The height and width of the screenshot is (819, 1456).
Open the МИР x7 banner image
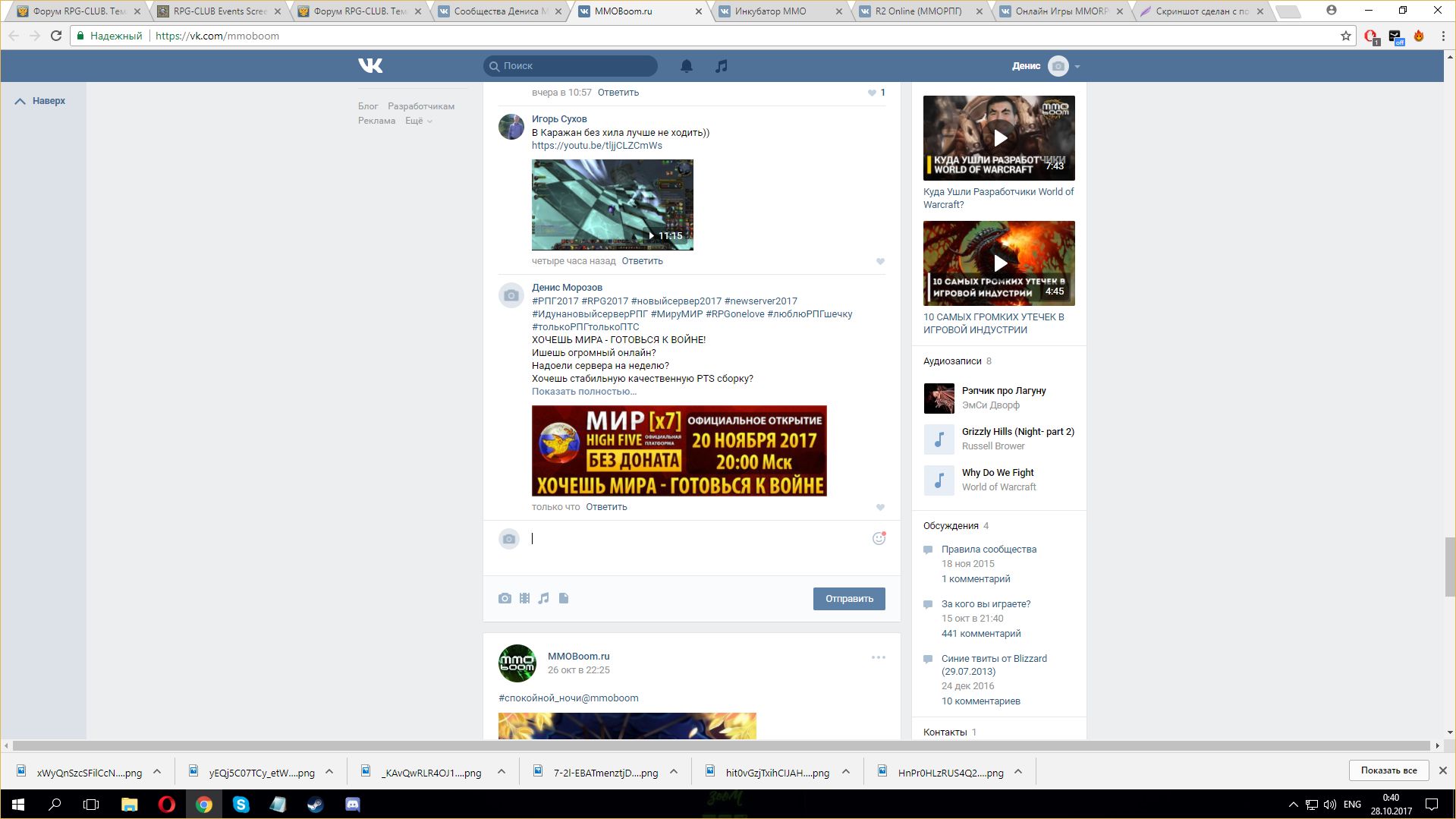[679, 451]
